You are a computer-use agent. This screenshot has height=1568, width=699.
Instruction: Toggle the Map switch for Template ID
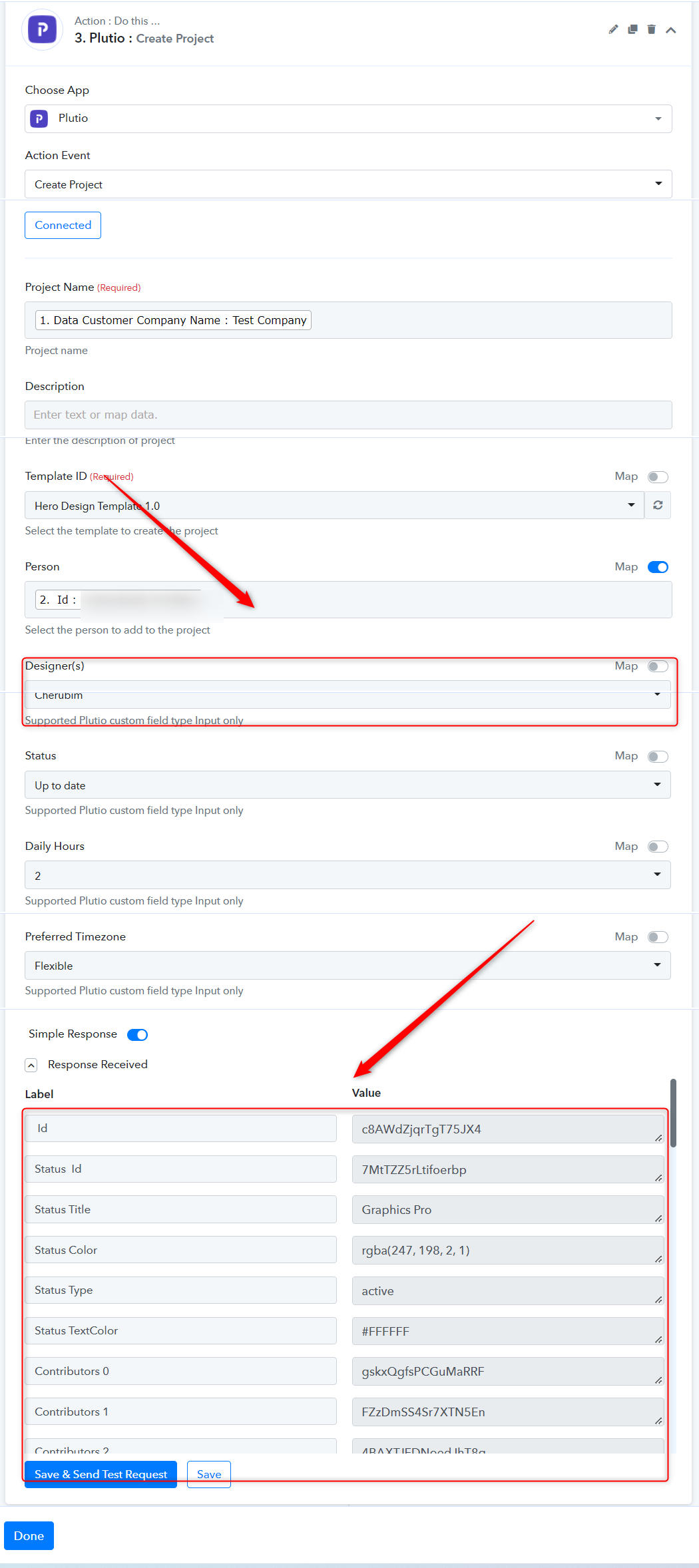[x=658, y=477]
